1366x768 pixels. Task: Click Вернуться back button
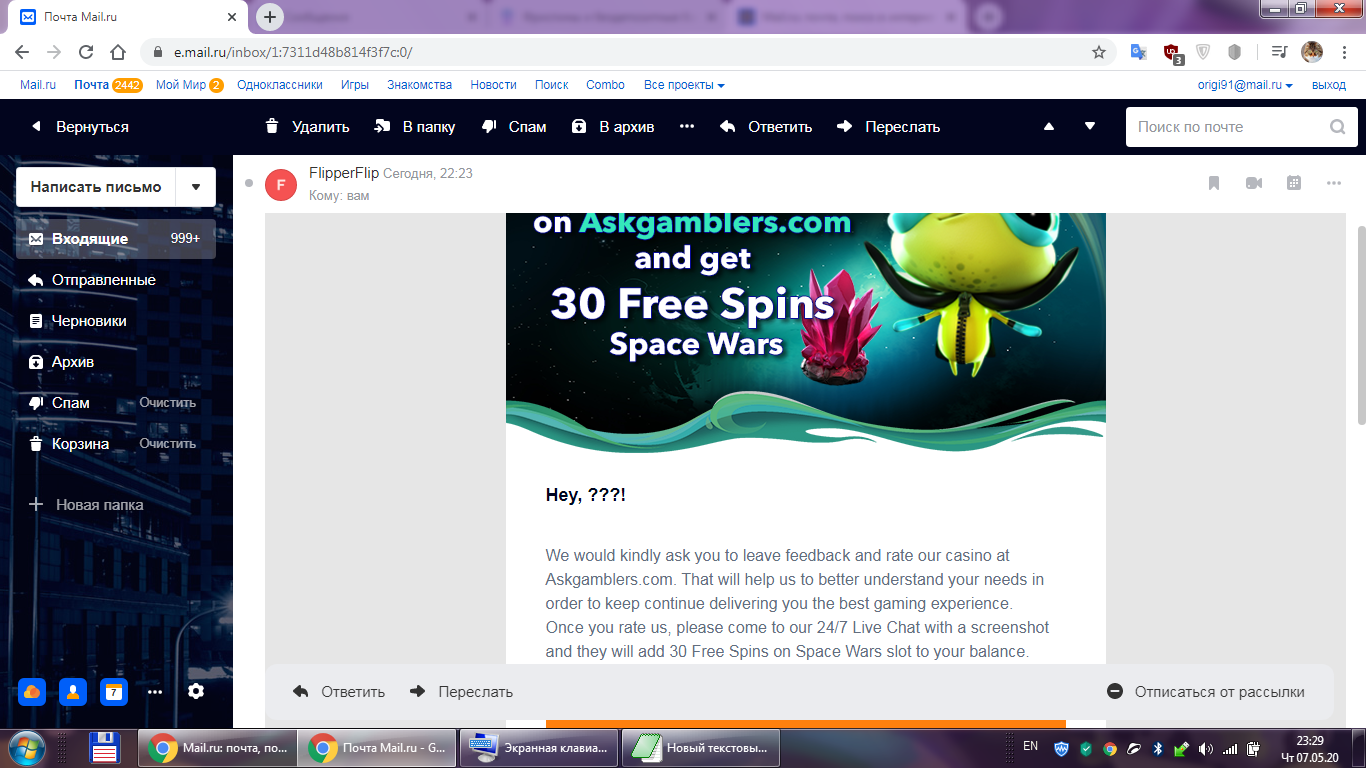pos(80,127)
